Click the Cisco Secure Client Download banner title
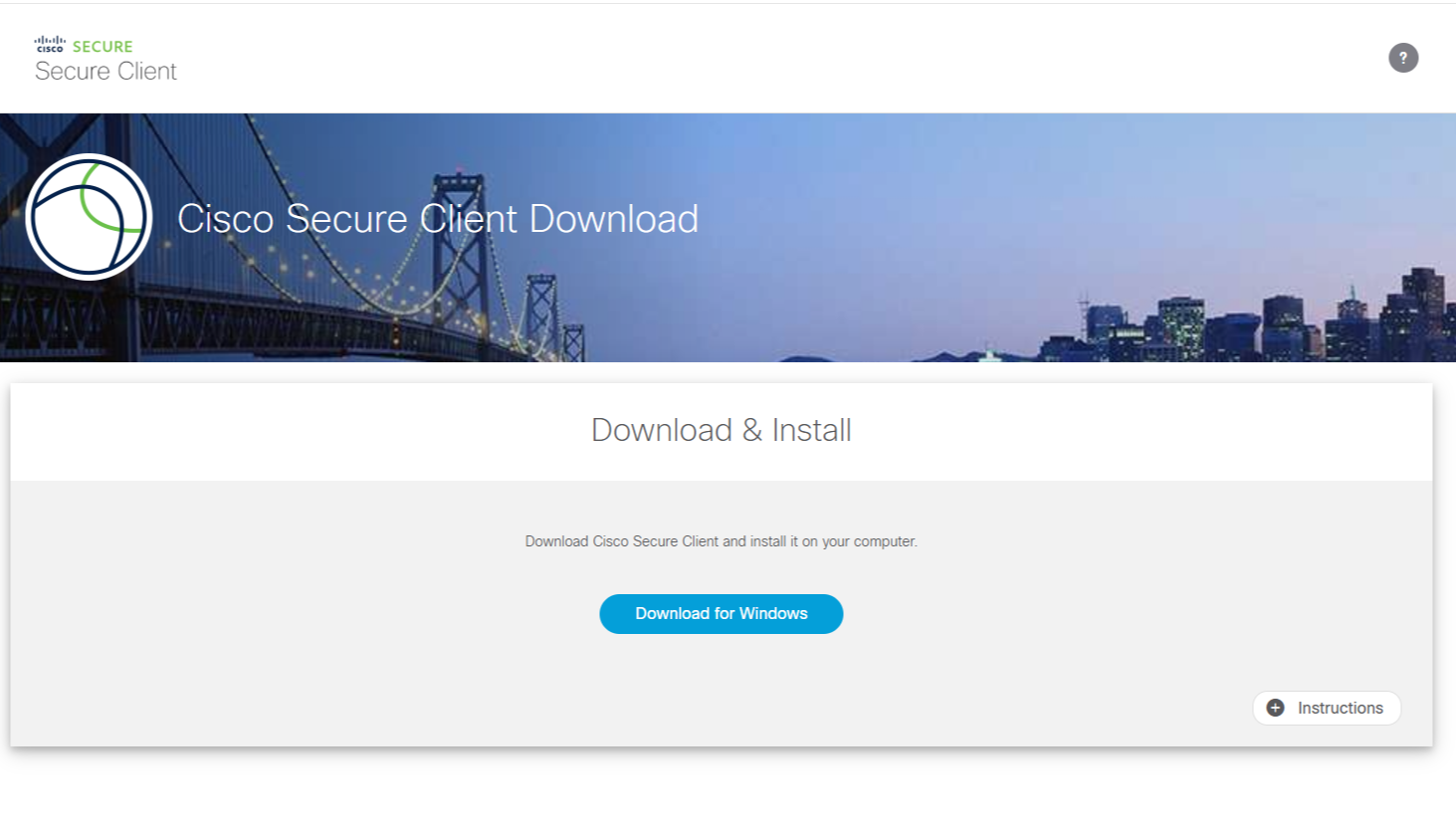The width and height of the screenshot is (1456, 839). (x=437, y=219)
